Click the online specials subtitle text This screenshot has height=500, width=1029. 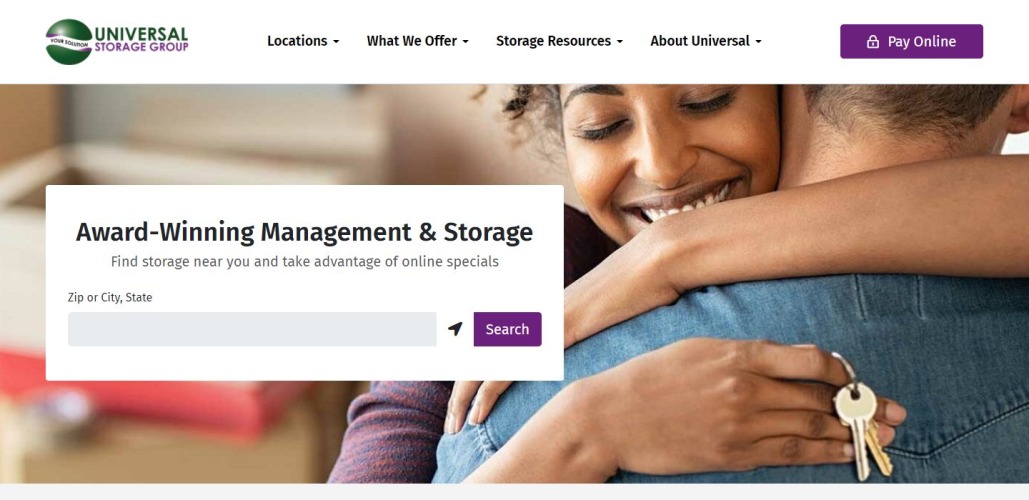coord(304,261)
